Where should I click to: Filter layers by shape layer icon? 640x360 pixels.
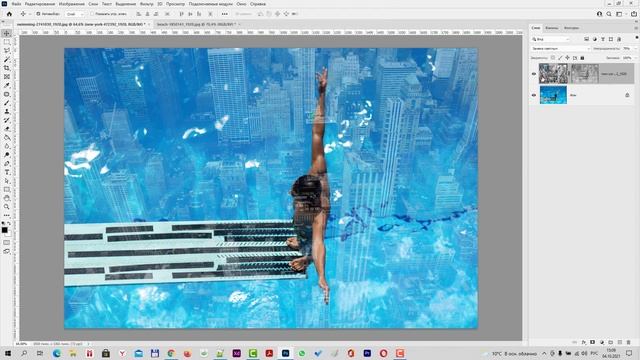coord(611,39)
